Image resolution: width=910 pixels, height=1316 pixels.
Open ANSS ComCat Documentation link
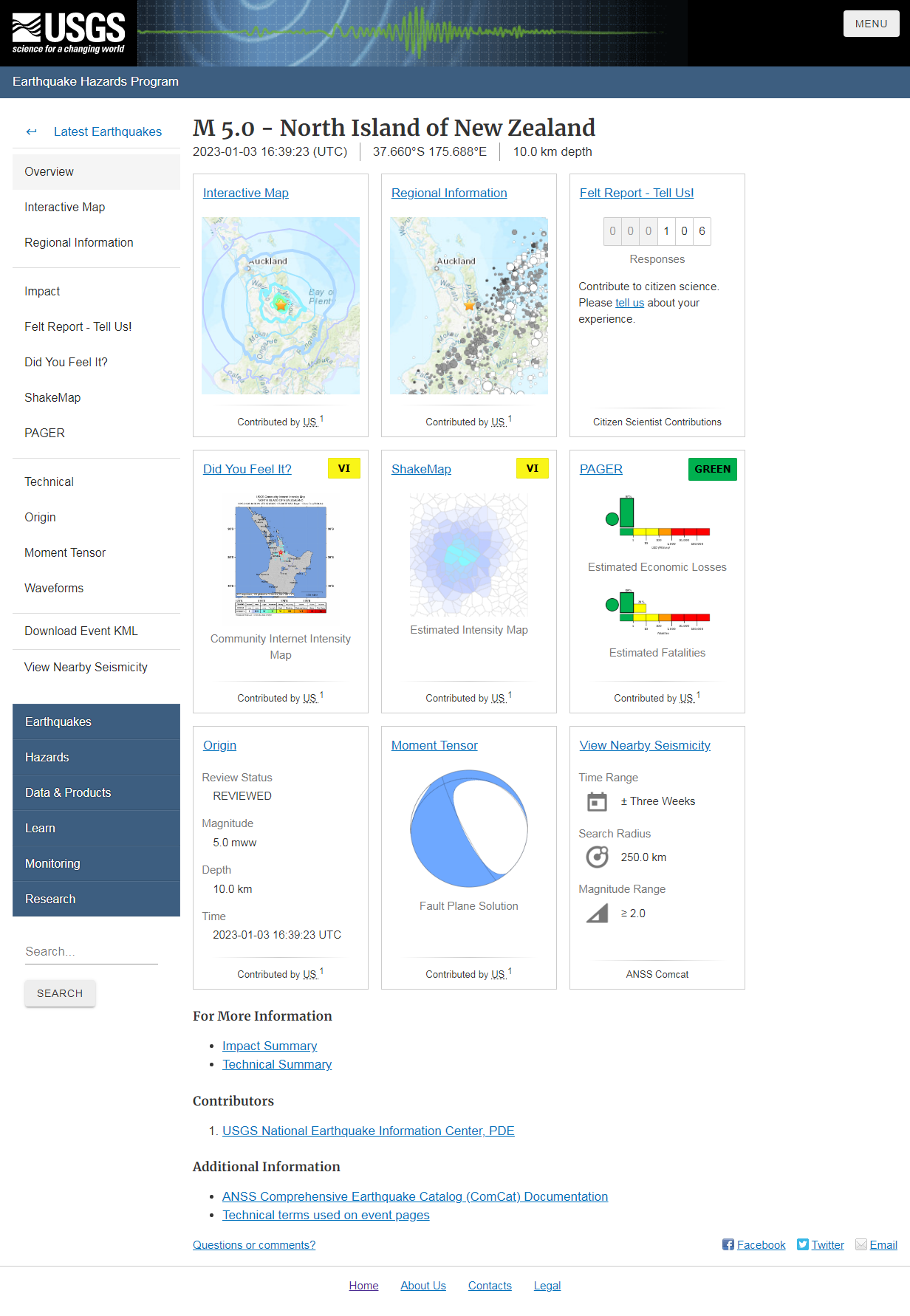coord(415,1196)
